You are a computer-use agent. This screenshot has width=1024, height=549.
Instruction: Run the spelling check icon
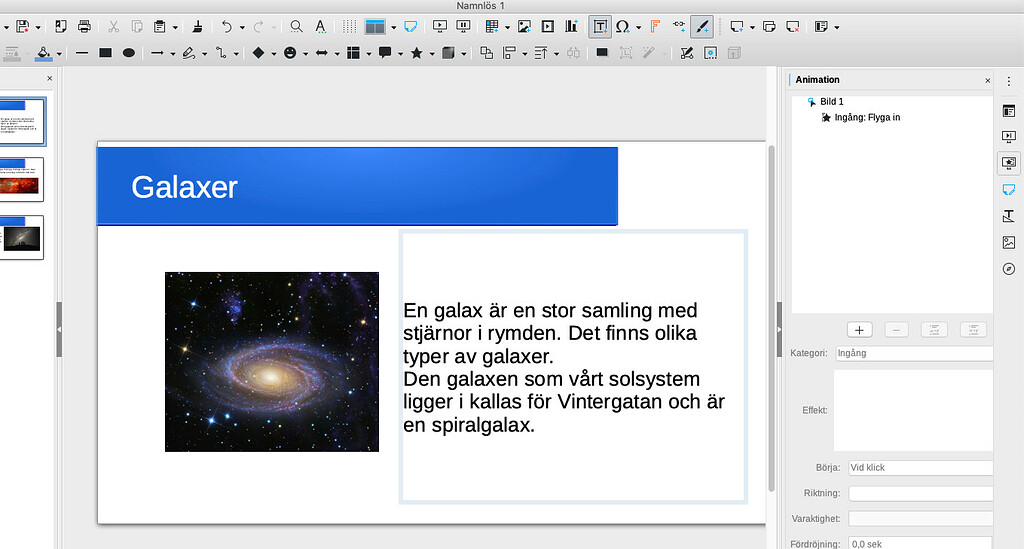(x=320, y=27)
